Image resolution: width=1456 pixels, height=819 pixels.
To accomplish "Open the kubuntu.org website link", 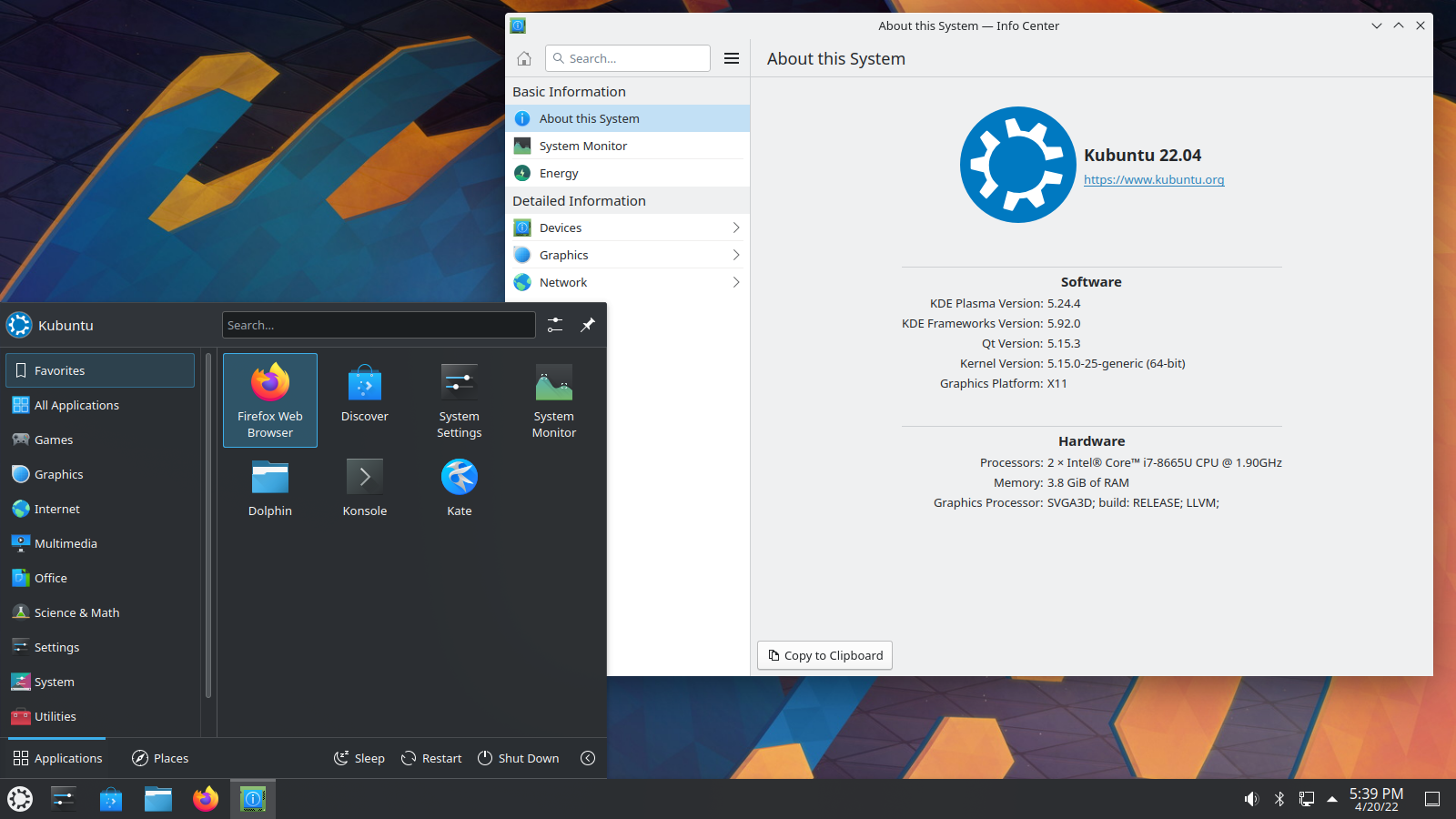I will coord(1153,179).
